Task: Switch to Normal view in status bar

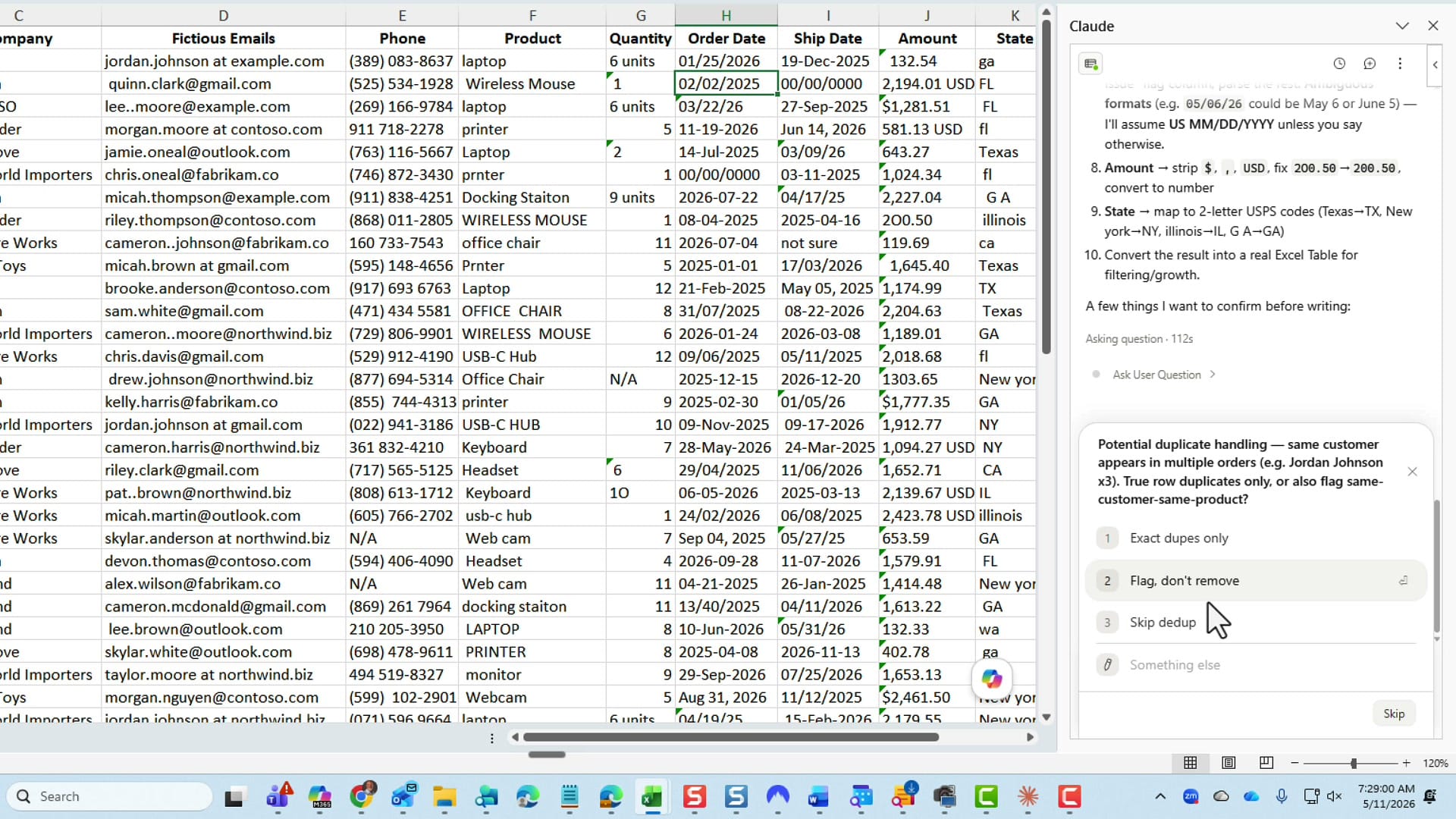Action: tap(1191, 763)
